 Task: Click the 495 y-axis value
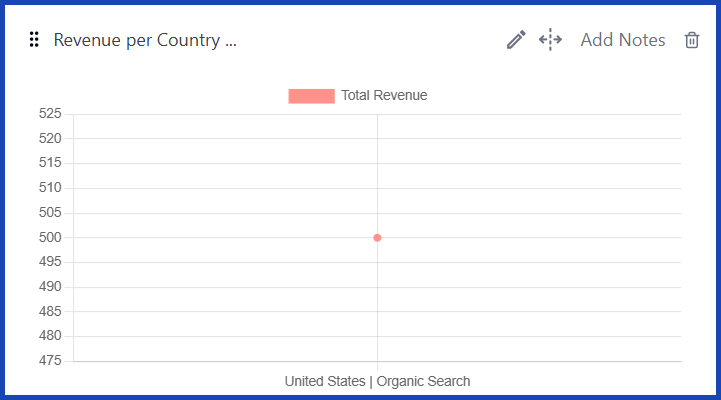click(50, 262)
